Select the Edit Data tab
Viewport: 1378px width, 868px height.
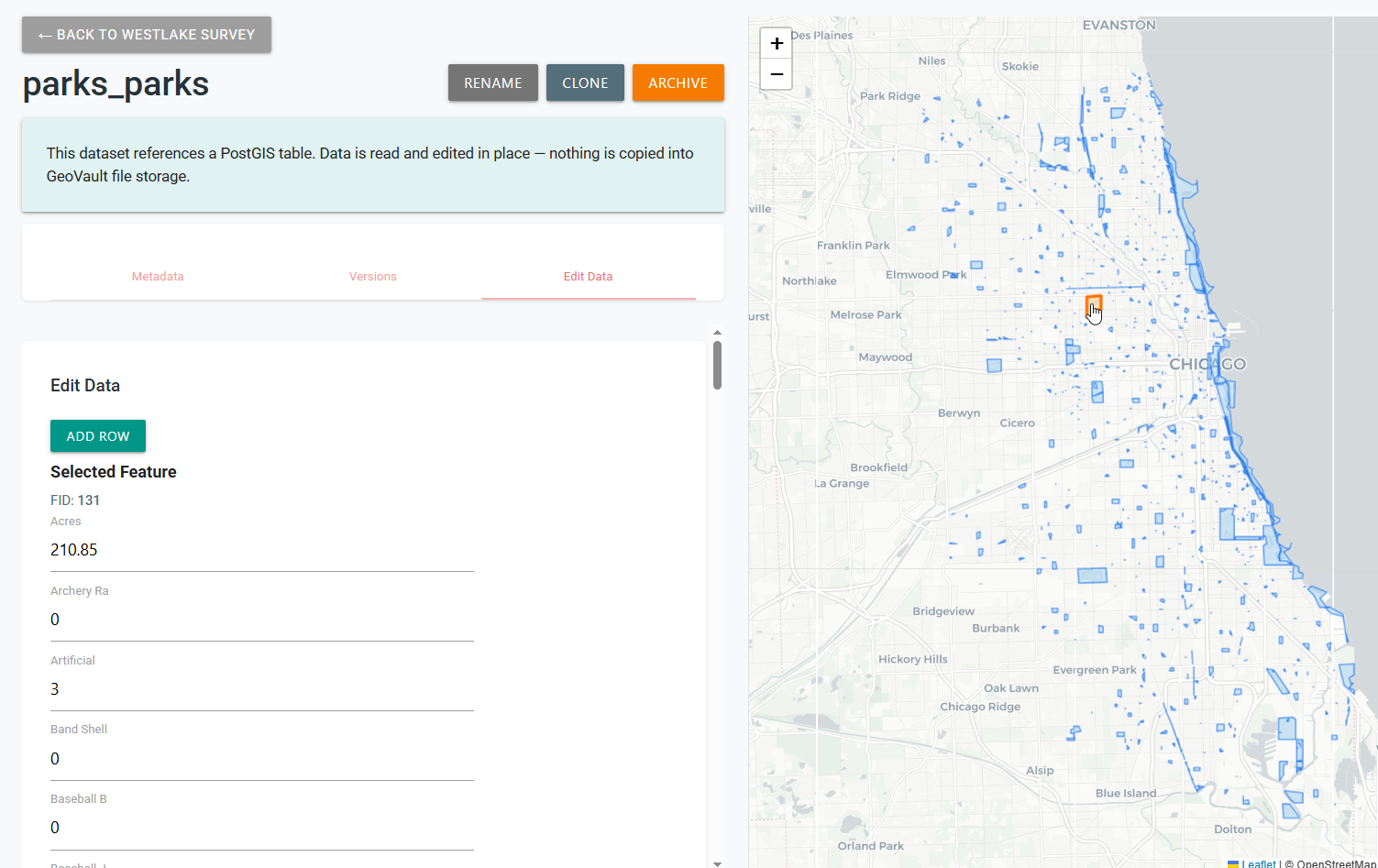[588, 276]
